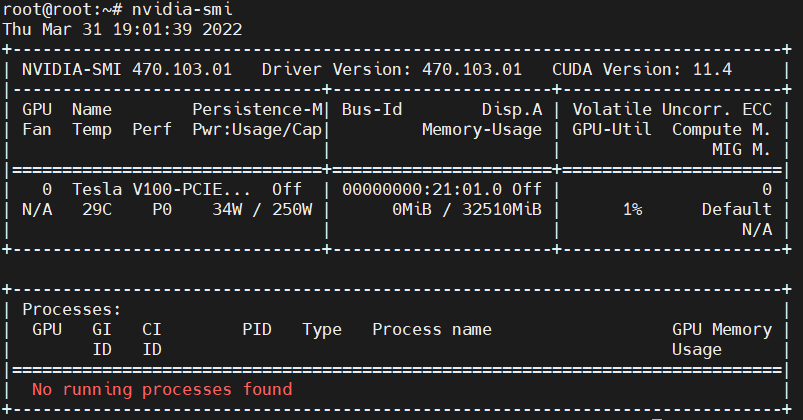Click the MIG mode value 'N/A'

click(757, 229)
